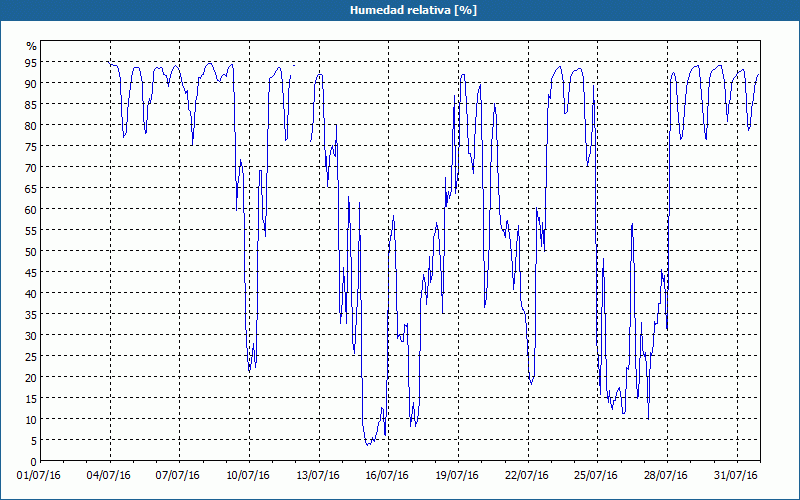
Task: Select the 60 y-axis label
Action: pos(31,209)
